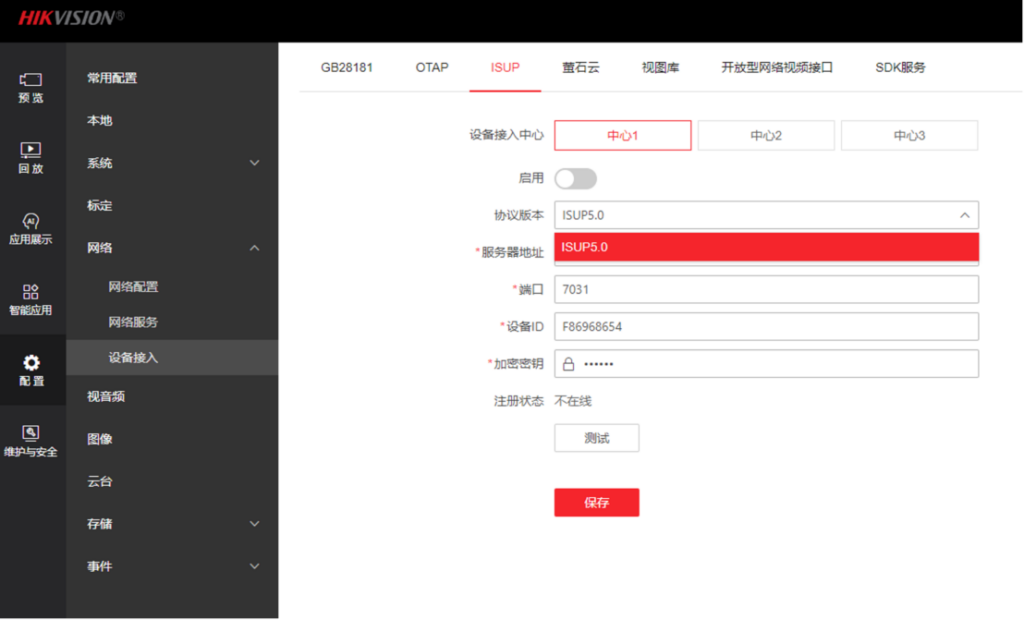Click the HIKVISION logo
The width and height of the screenshot is (1024, 620).
(x=70, y=18)
